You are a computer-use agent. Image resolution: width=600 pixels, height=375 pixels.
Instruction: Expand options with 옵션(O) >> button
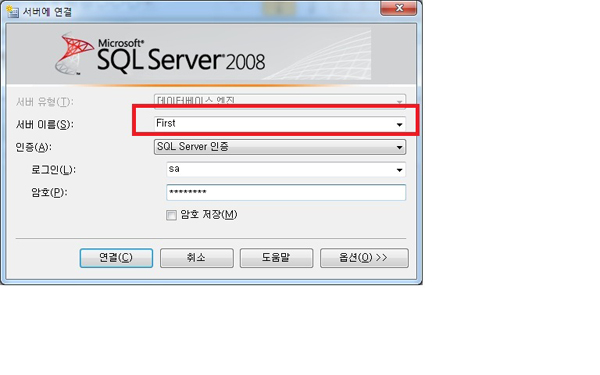point(364,258)
